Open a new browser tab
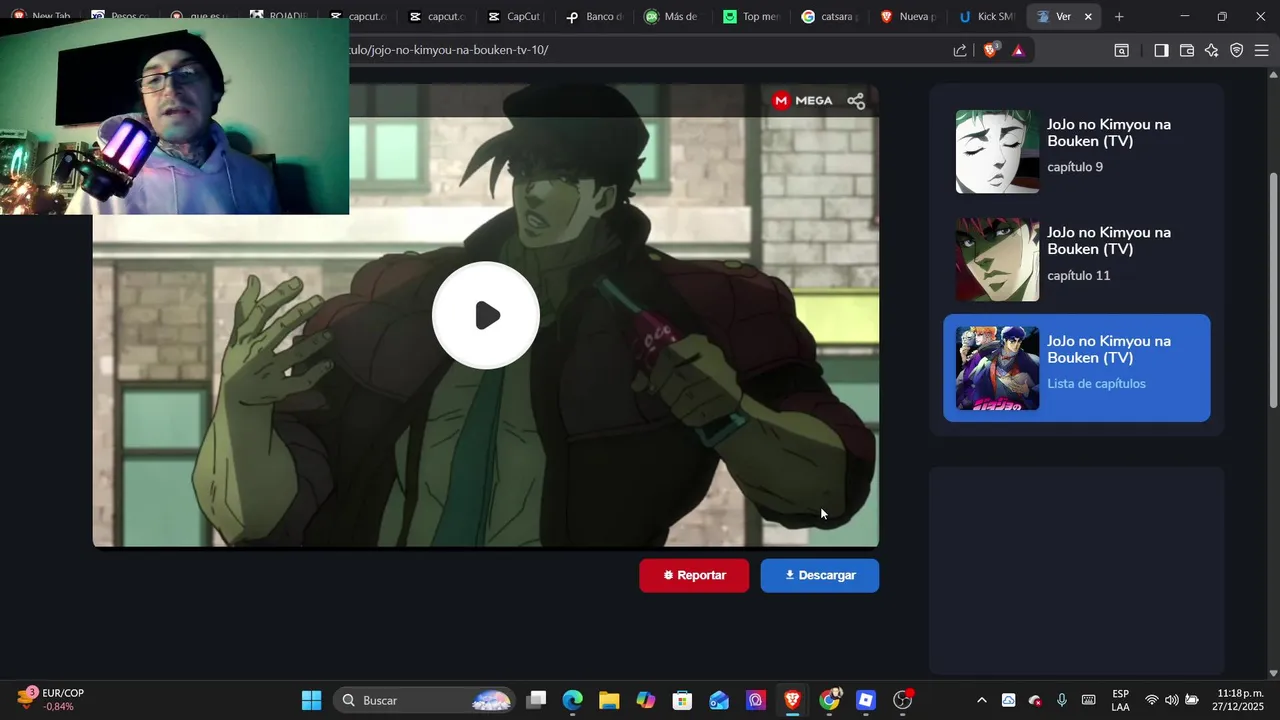The image size is (1280, 720). [x=1119, y=17]
